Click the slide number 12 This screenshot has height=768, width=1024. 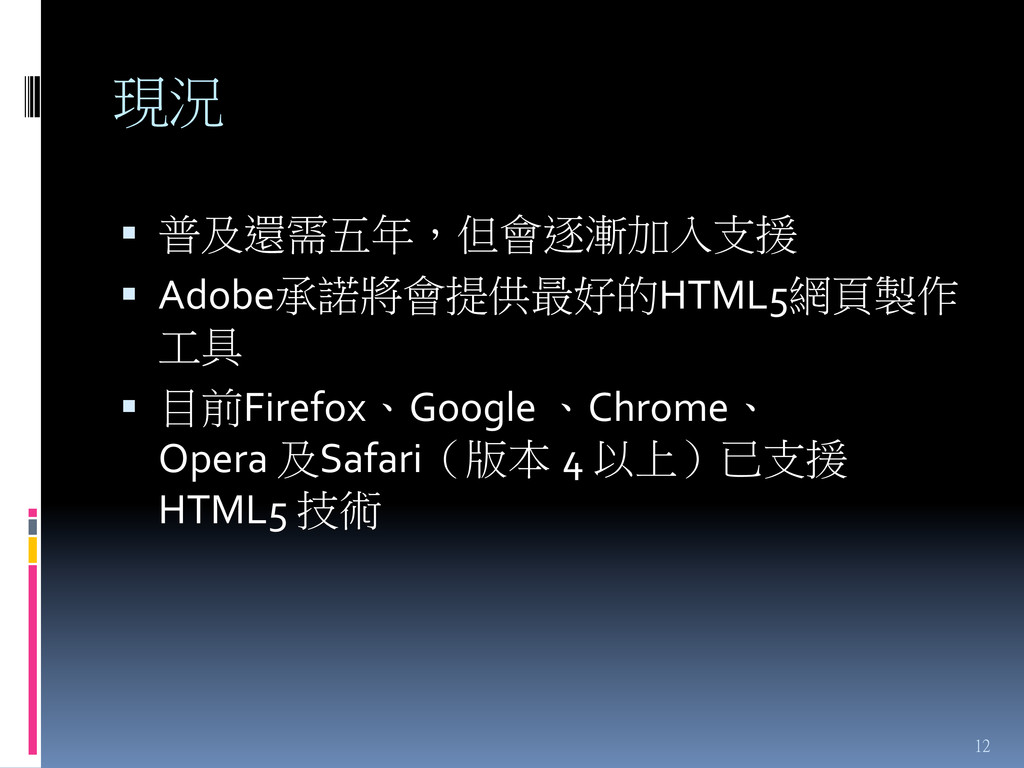click(x=982, y=746)
